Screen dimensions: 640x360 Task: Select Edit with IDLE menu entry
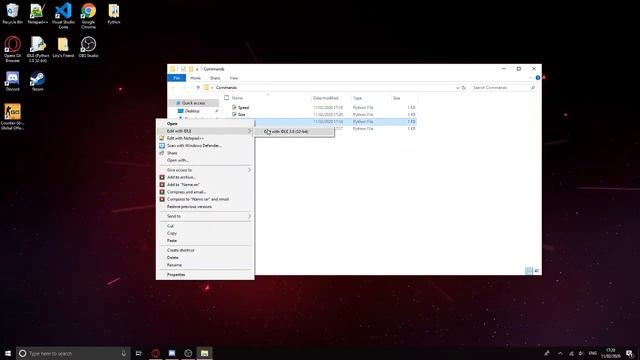click(x=205, y=131)
